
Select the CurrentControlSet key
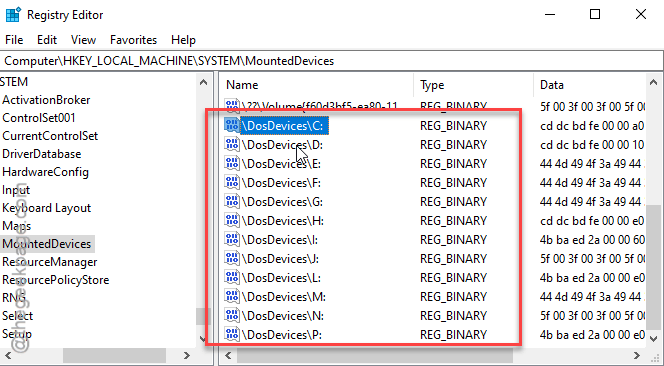click(50, 136)
